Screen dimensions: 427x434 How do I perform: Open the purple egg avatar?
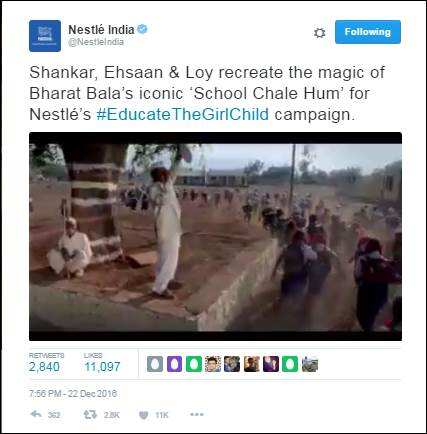tap(174, 364)
